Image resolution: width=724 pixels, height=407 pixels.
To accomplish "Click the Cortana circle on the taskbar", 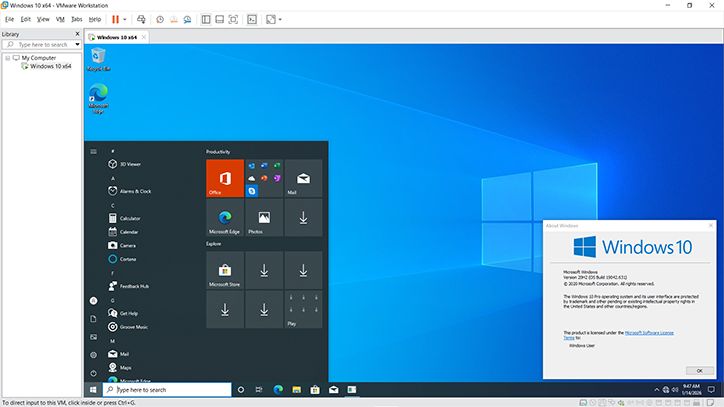I will point(241,389).
